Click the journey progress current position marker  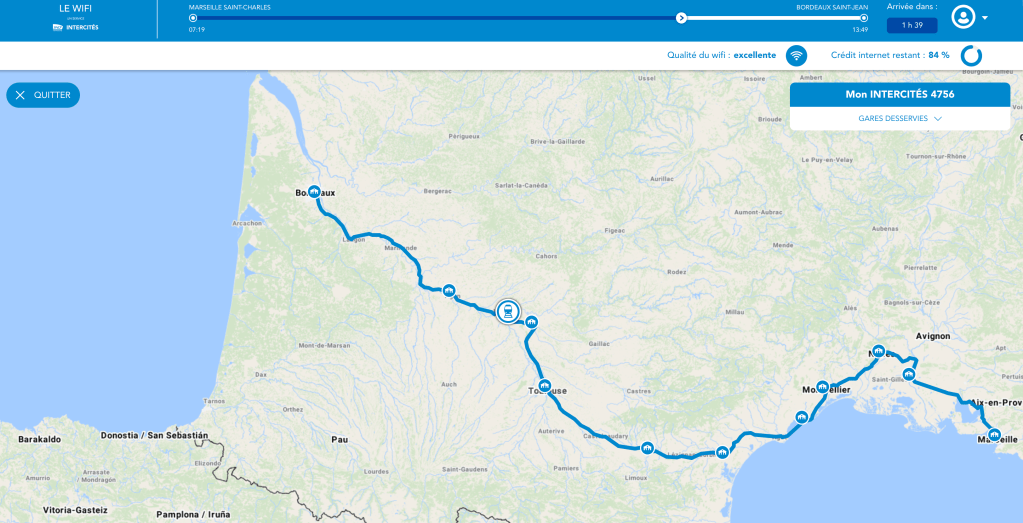[x=680, y=18]
